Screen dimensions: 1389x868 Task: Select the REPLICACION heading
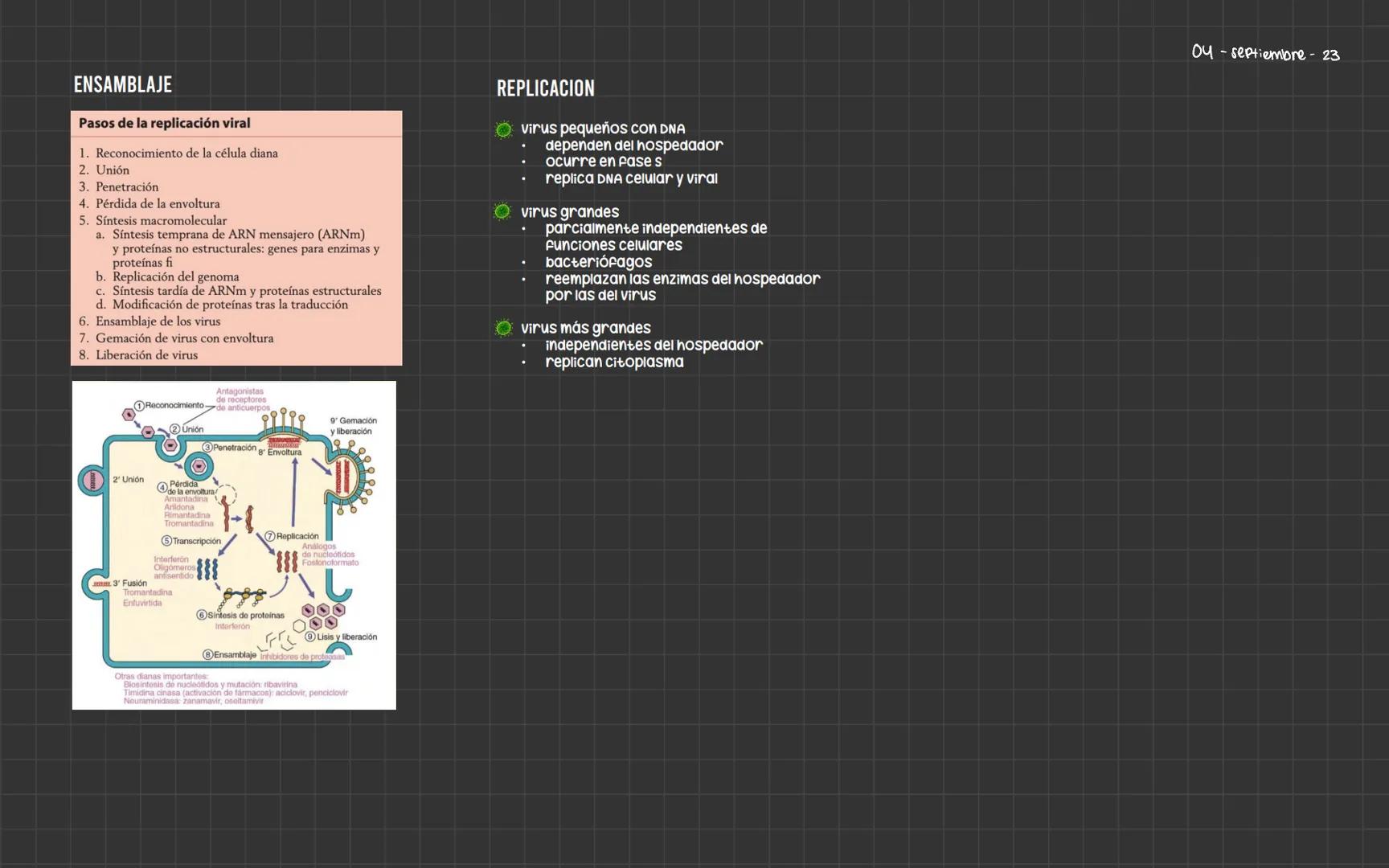pos(545,88)
